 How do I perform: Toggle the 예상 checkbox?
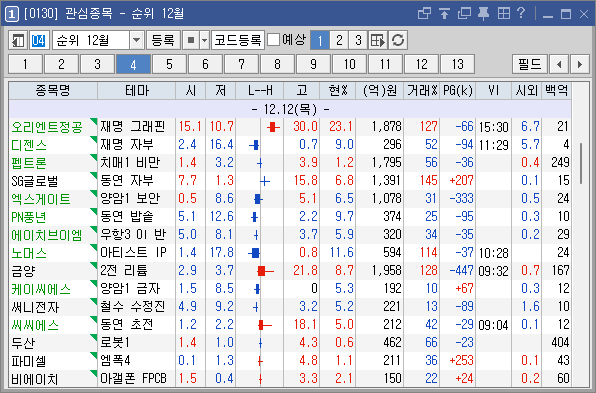click(x=273, y=40)
